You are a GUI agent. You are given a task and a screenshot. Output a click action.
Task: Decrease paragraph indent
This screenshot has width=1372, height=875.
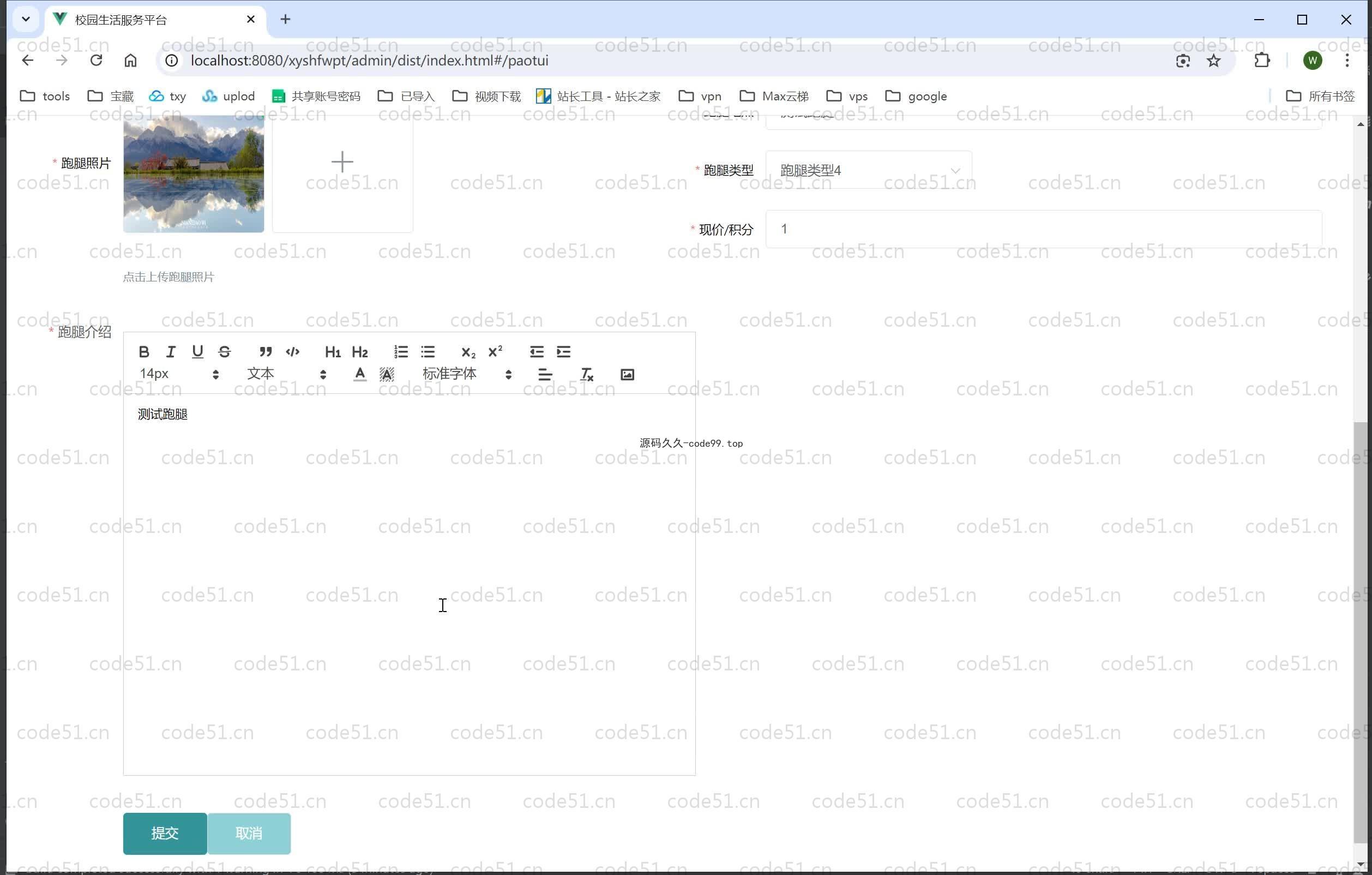coord(537,352)
